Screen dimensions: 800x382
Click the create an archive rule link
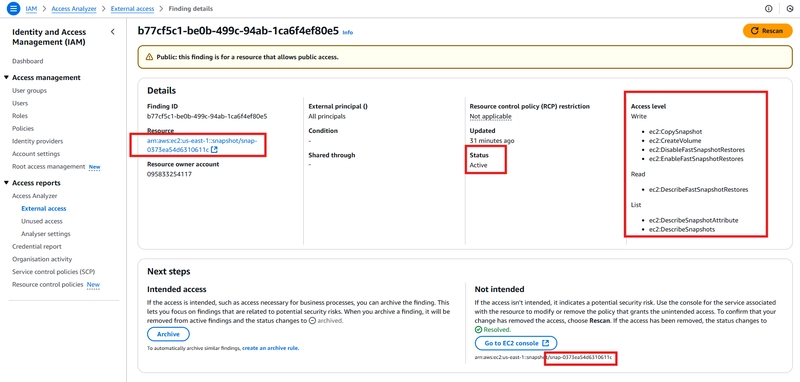[270, 348]
